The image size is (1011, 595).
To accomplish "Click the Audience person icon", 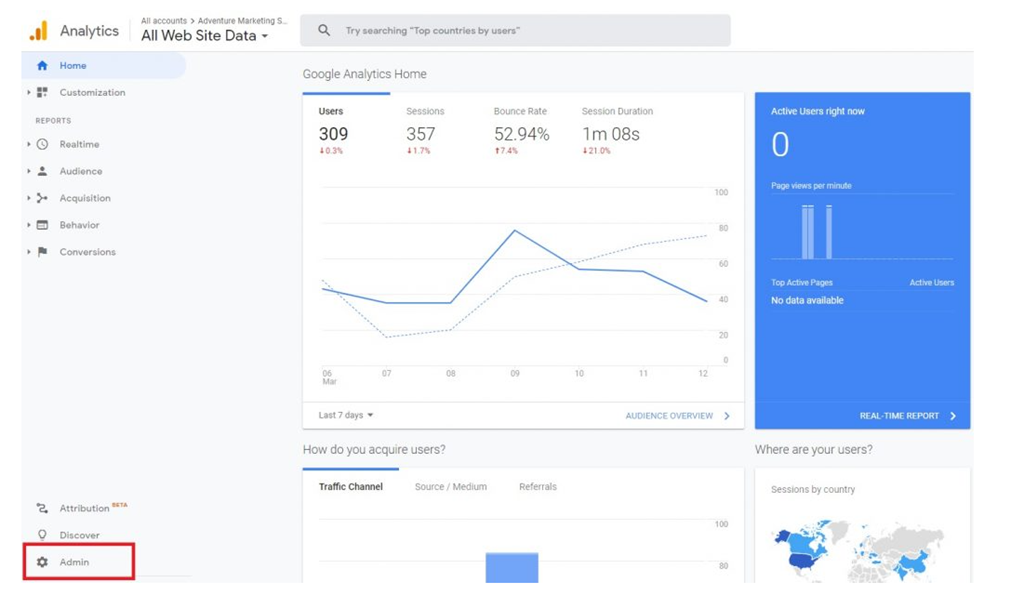I will (x=42, y=172).
